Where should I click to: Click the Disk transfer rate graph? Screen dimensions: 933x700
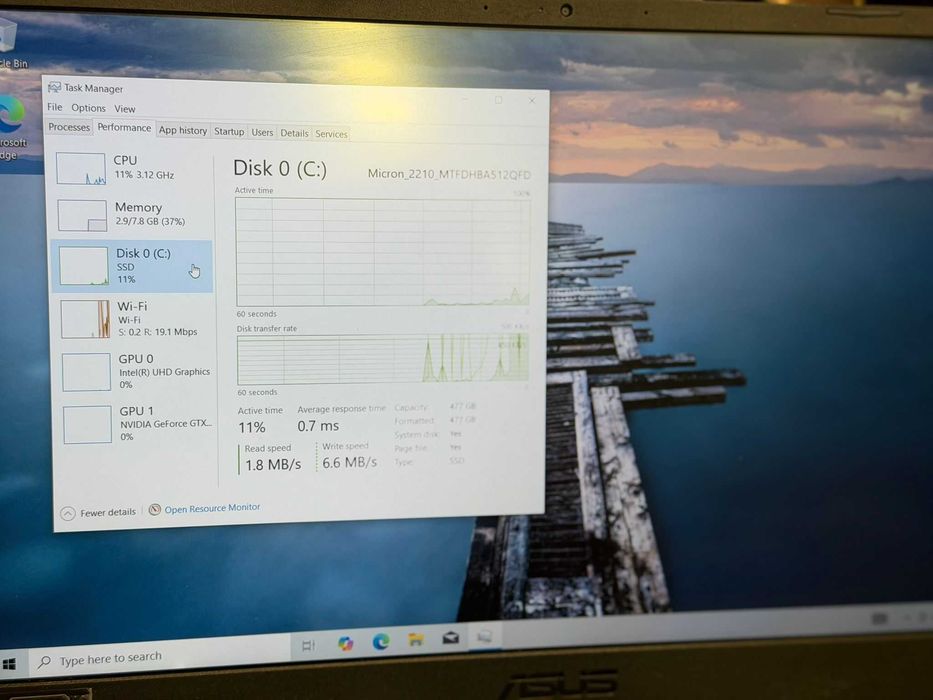tap(383, 359)
